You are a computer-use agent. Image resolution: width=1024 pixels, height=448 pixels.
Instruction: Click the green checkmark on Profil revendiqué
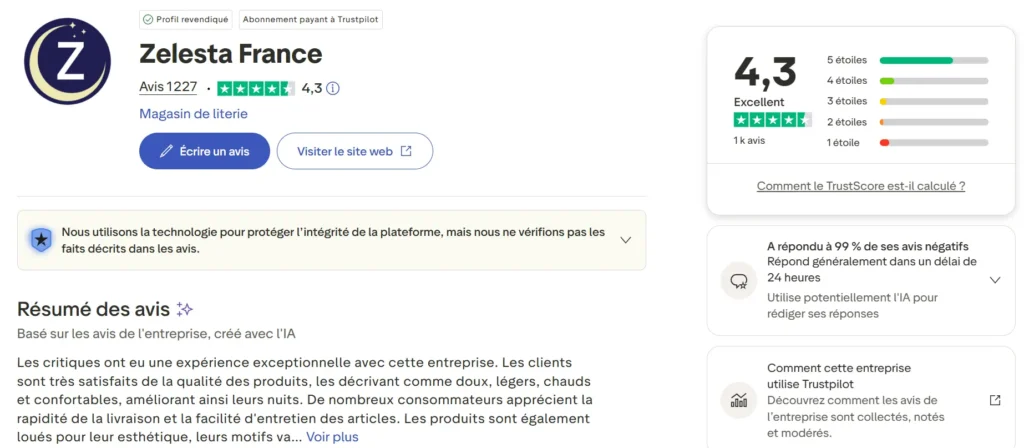tap(148, 20)
